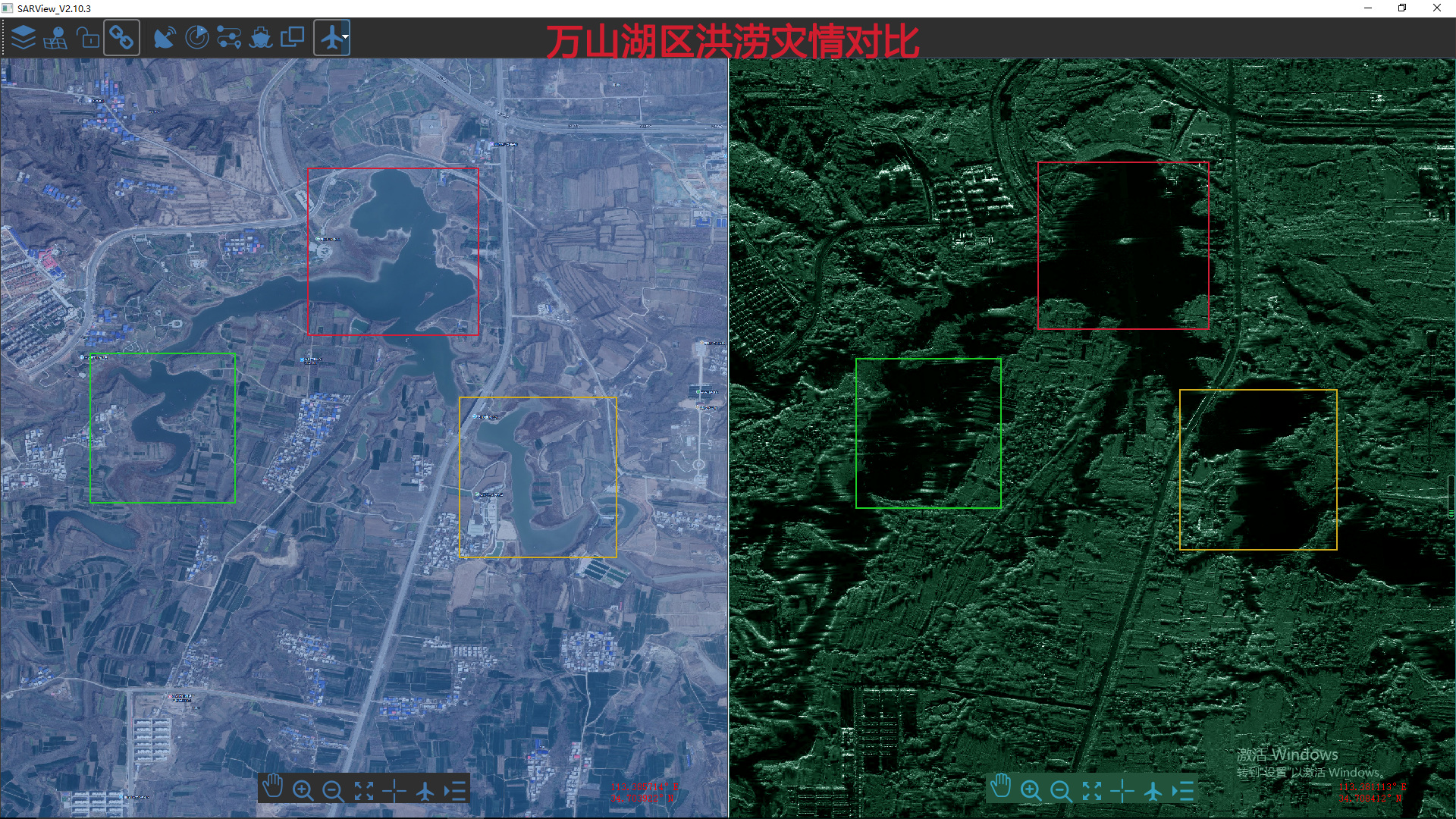Select pan hand tool in left view

click(x=272, y=789)
